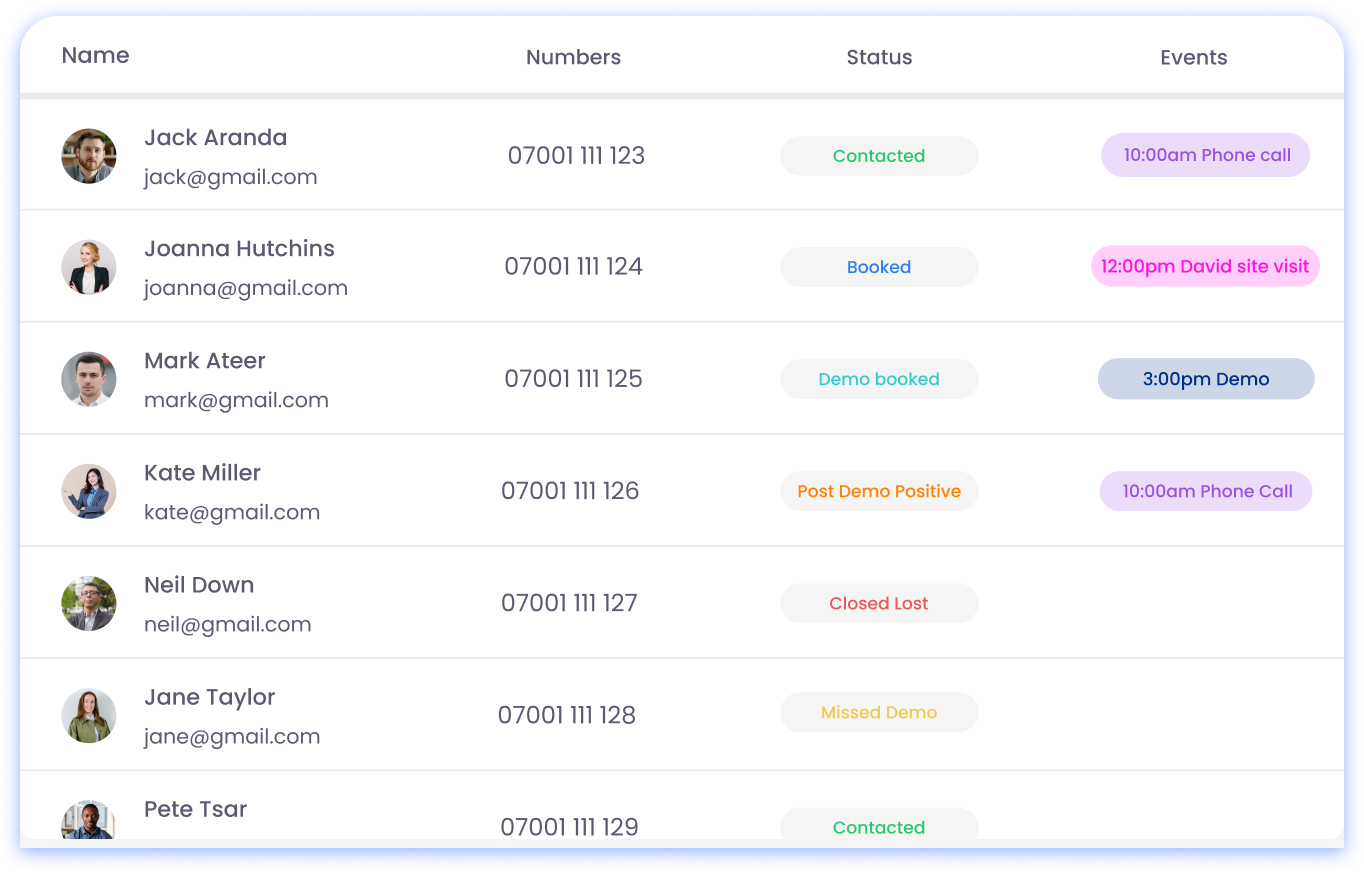This screenshot has width=1364, height=872.
Task: Open Neil Down's avatar image
Action: (x=89, y=604)
